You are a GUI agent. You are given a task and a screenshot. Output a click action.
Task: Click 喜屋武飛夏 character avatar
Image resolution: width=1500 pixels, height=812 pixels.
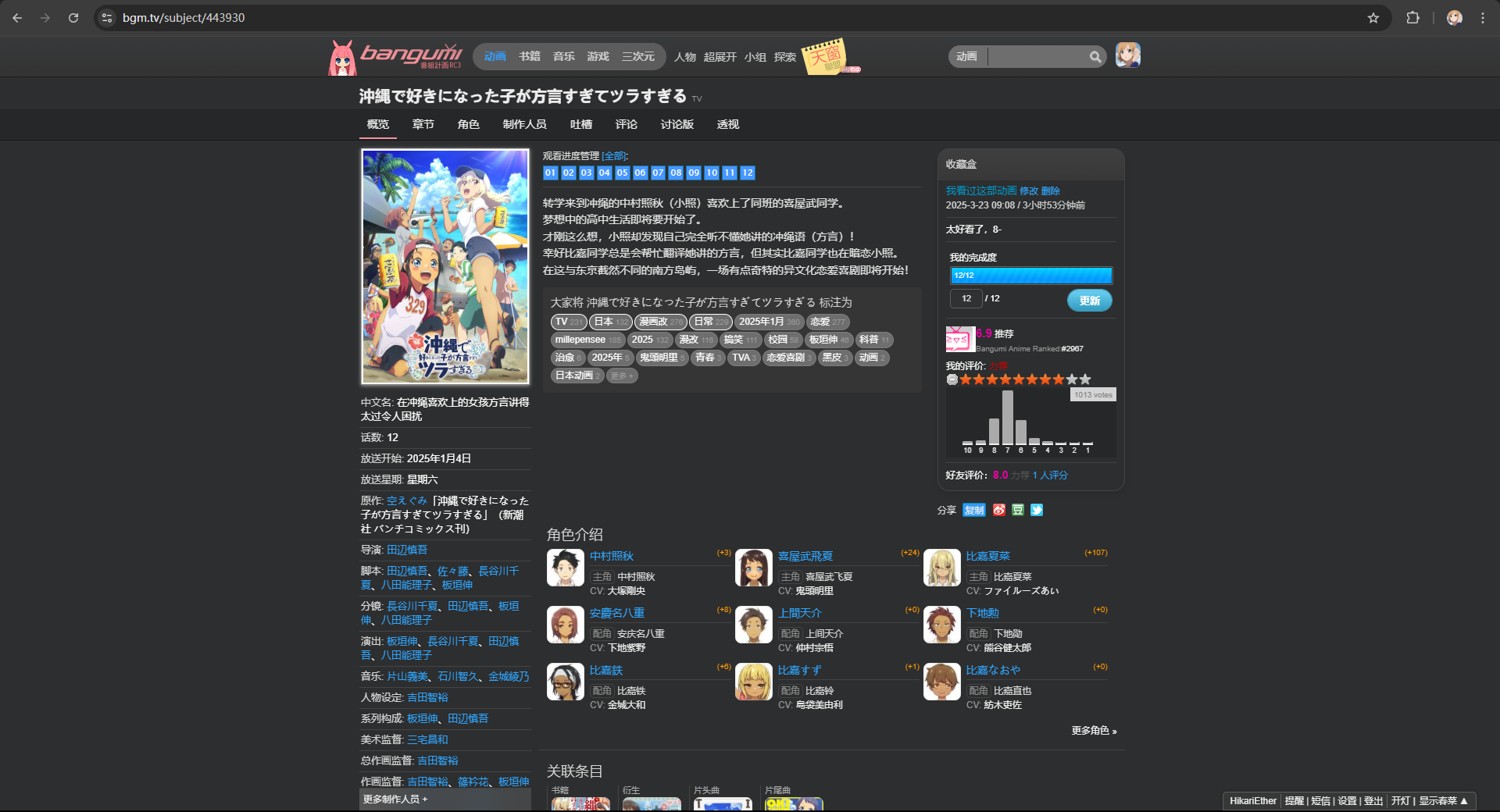point(753,568)
